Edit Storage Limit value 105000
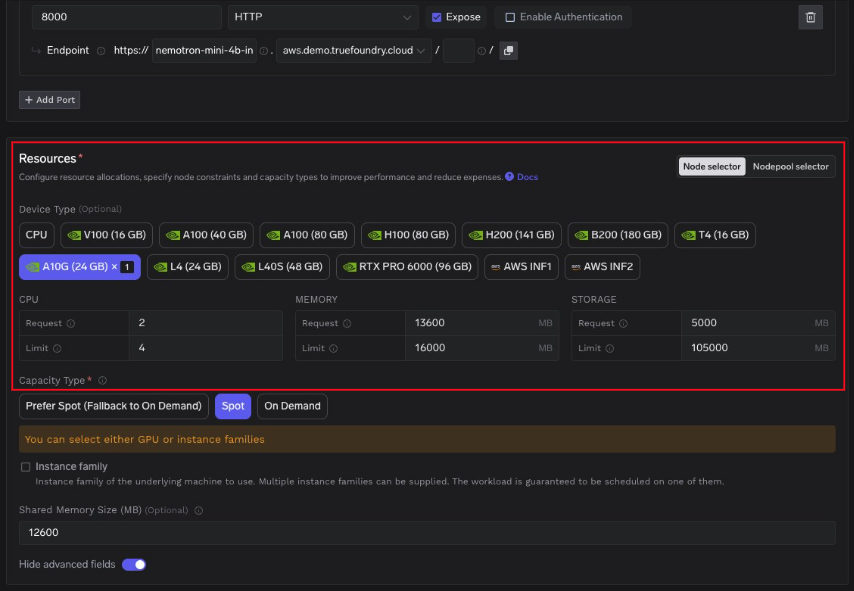This screenshot has height=591, width=854. 758,348
